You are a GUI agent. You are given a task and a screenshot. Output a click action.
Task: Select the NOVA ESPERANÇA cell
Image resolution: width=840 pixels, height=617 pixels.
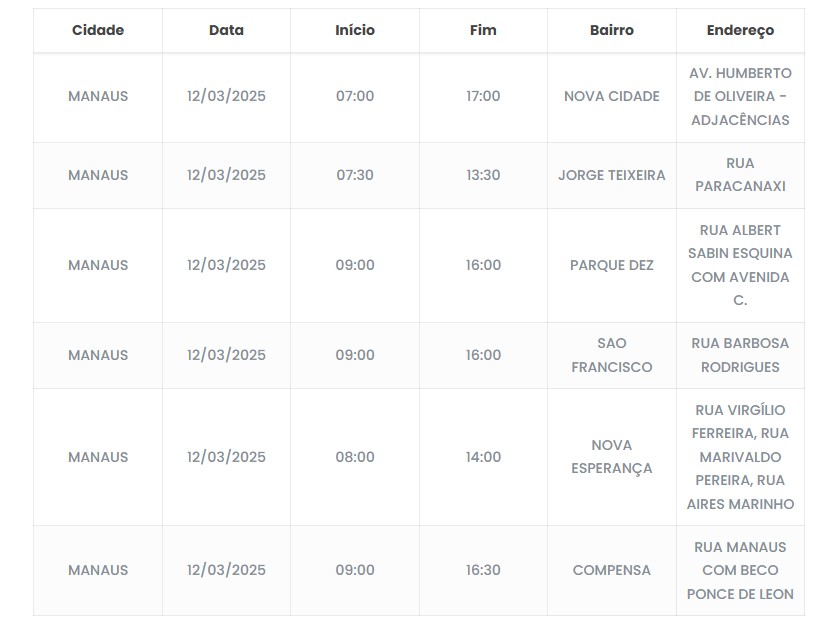pyautogui.click(x=611, y=457)
